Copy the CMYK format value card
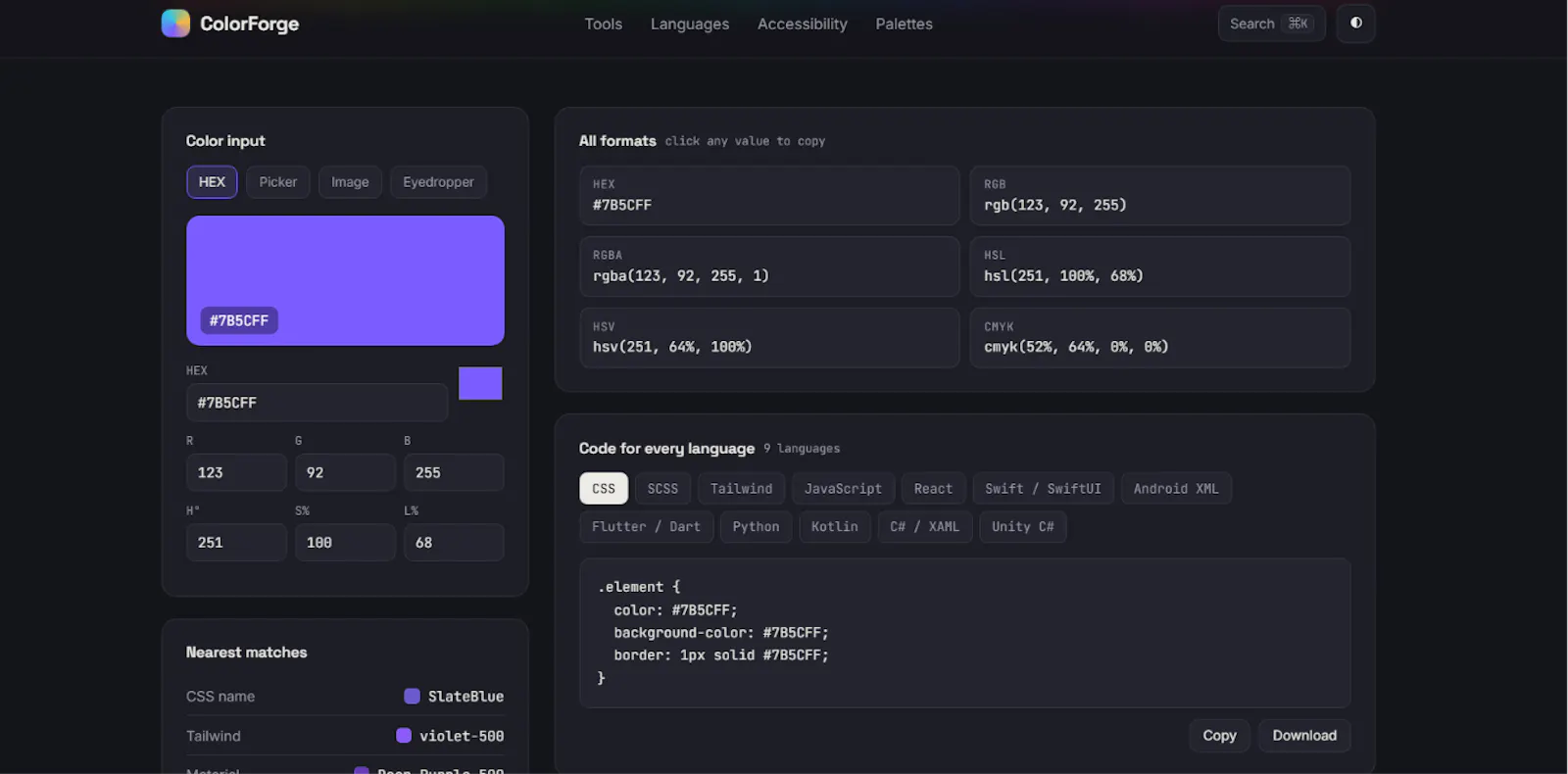The width and height of the screenshot is (1568, 774). coord(1160,338)
